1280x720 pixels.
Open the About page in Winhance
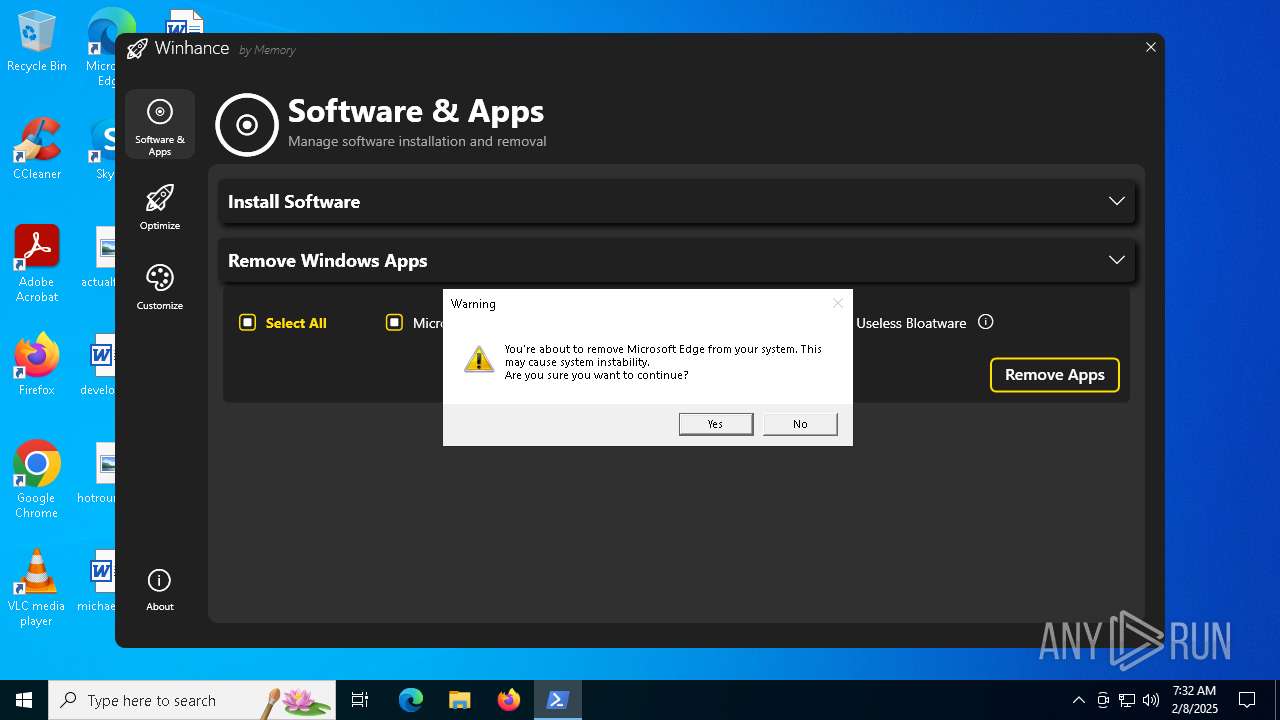pos(160,589)
